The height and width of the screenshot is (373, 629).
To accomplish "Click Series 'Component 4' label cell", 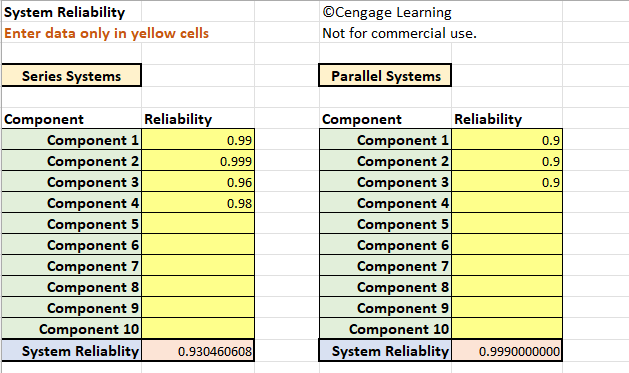I will (x=71, y=203).
